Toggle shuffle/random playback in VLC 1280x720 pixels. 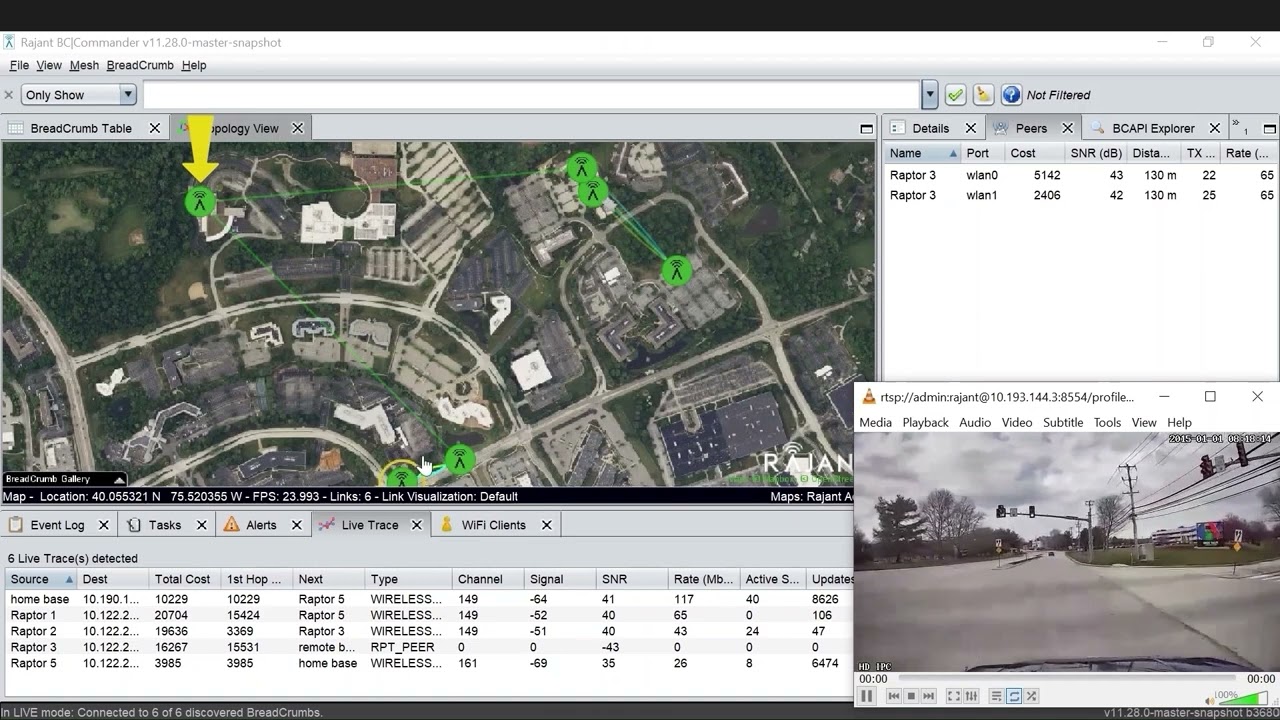(x=1031, y=696)
